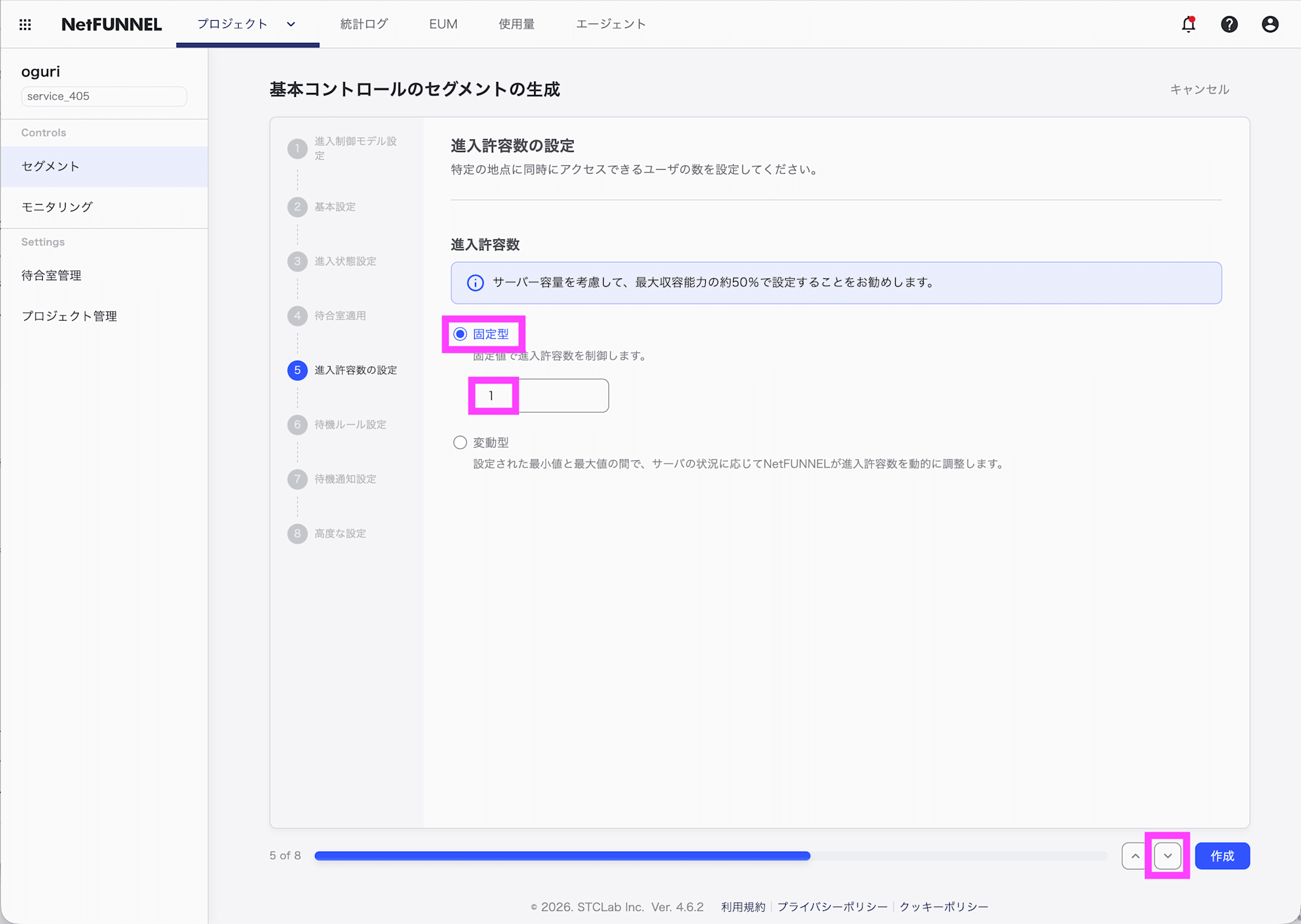Switch to the 統計ログ menu
Screen dimensions: 1301x924
pyautogui.click(x=364, y=24)
